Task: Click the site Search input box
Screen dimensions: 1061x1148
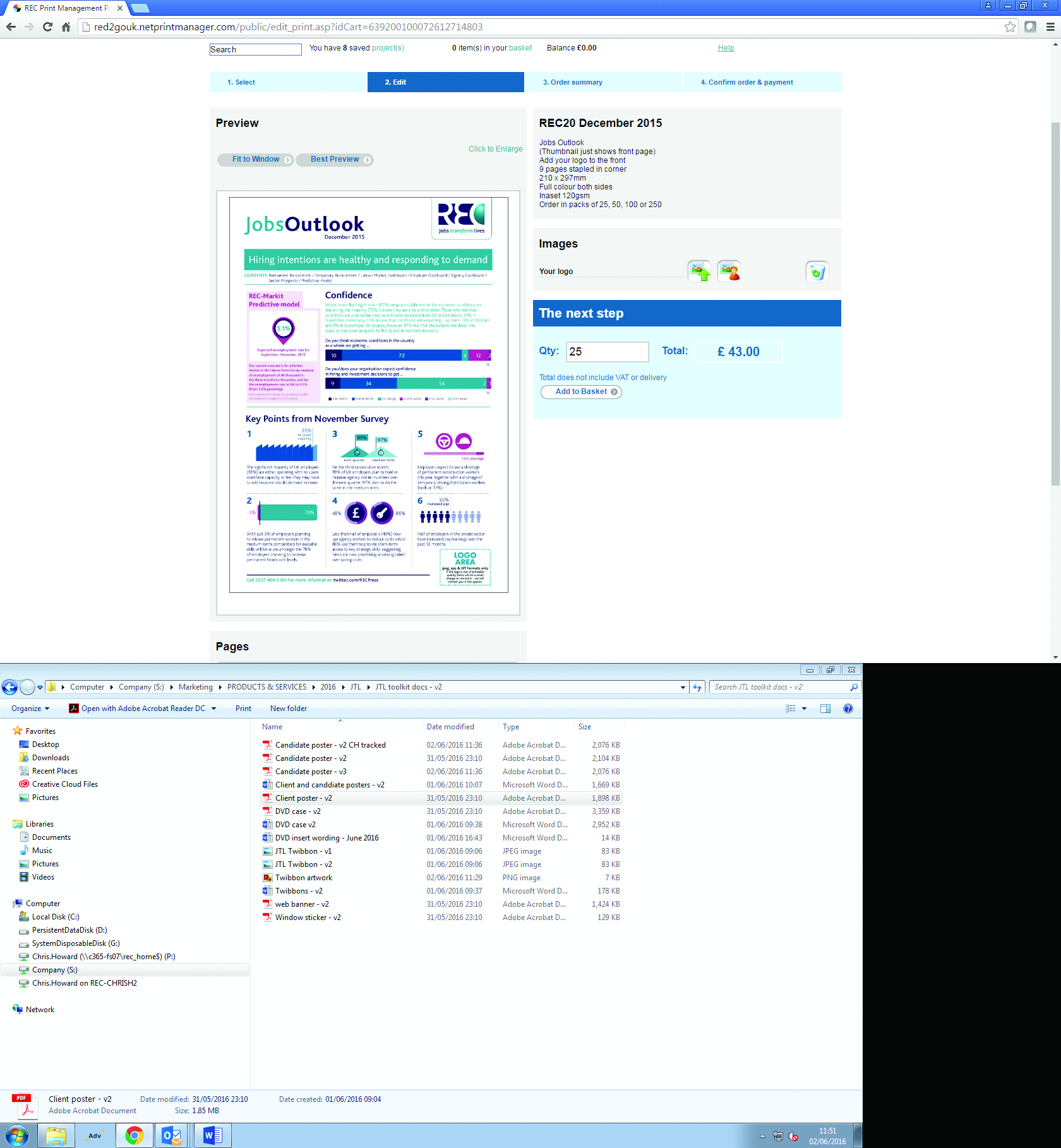Action: pos(255,49)
